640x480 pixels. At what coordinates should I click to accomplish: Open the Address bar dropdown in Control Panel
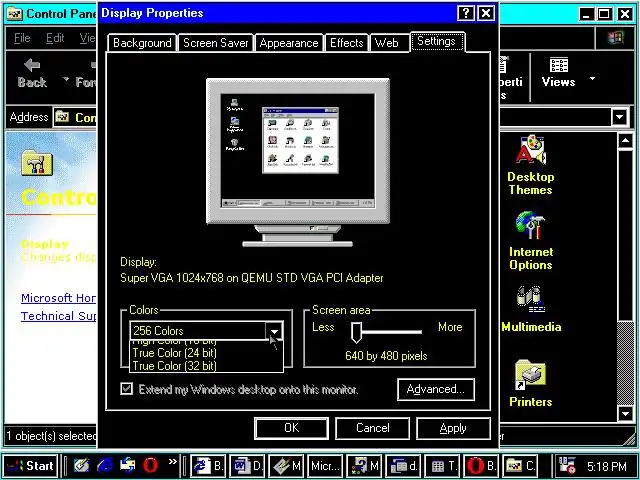(620, 118)
